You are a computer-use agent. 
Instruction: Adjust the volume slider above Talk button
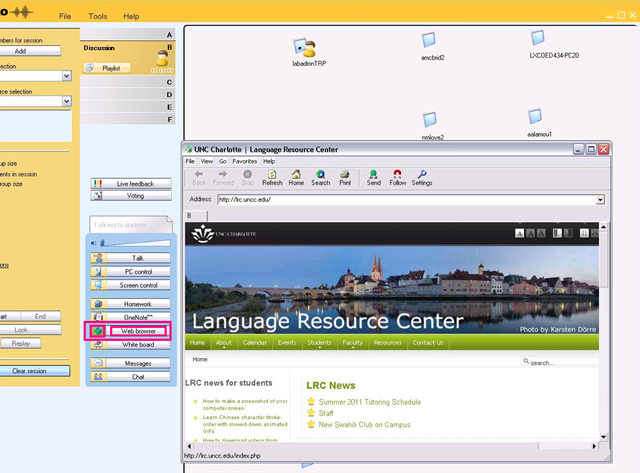click(135, 242)
